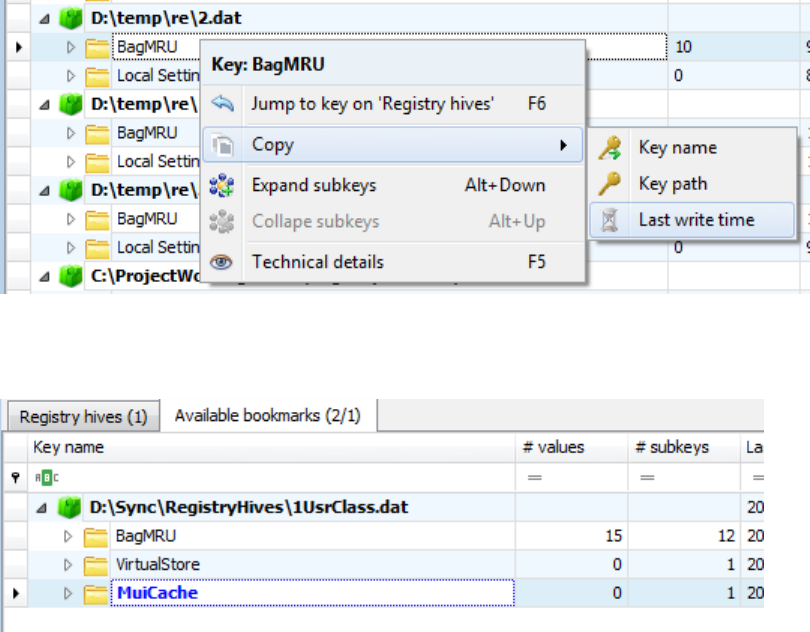Click the Copy pages icon in context menu
810x632 pixels.
pyautogui.click(x=223, y=145)
